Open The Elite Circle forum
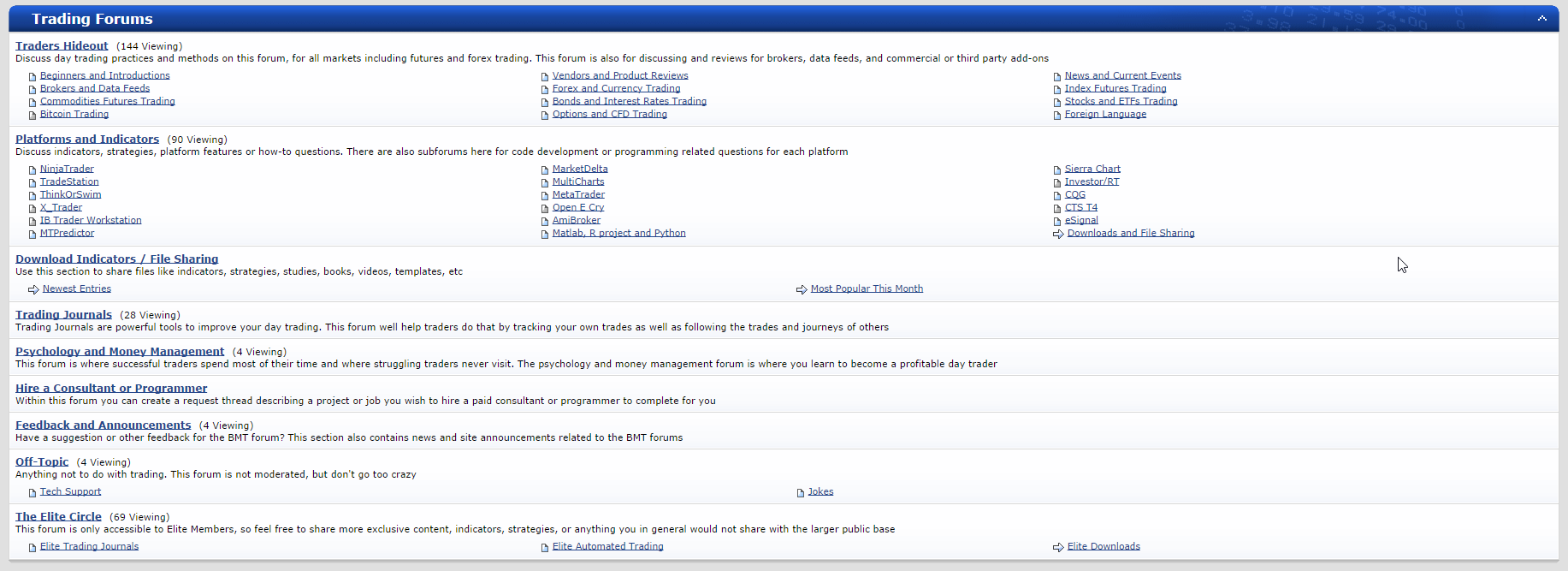 58,517
